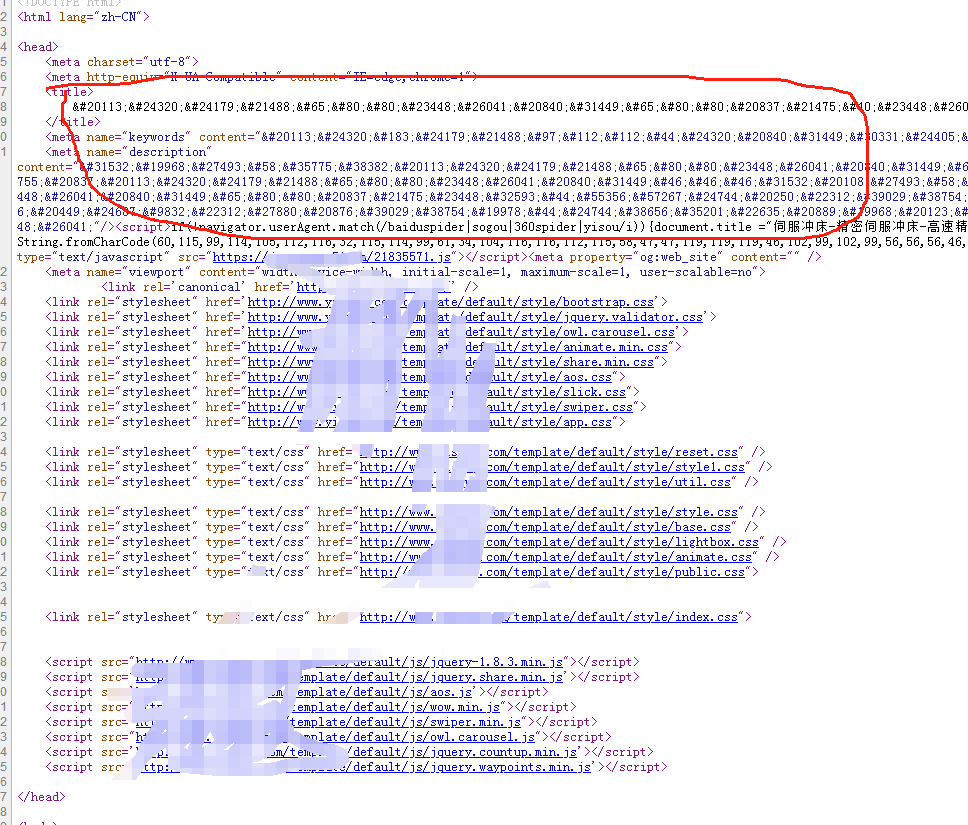The image size is (968, 825).
Task: Open the lightbox.css stylesheet link
Action: pyautogui.click(x=559, y=542)
